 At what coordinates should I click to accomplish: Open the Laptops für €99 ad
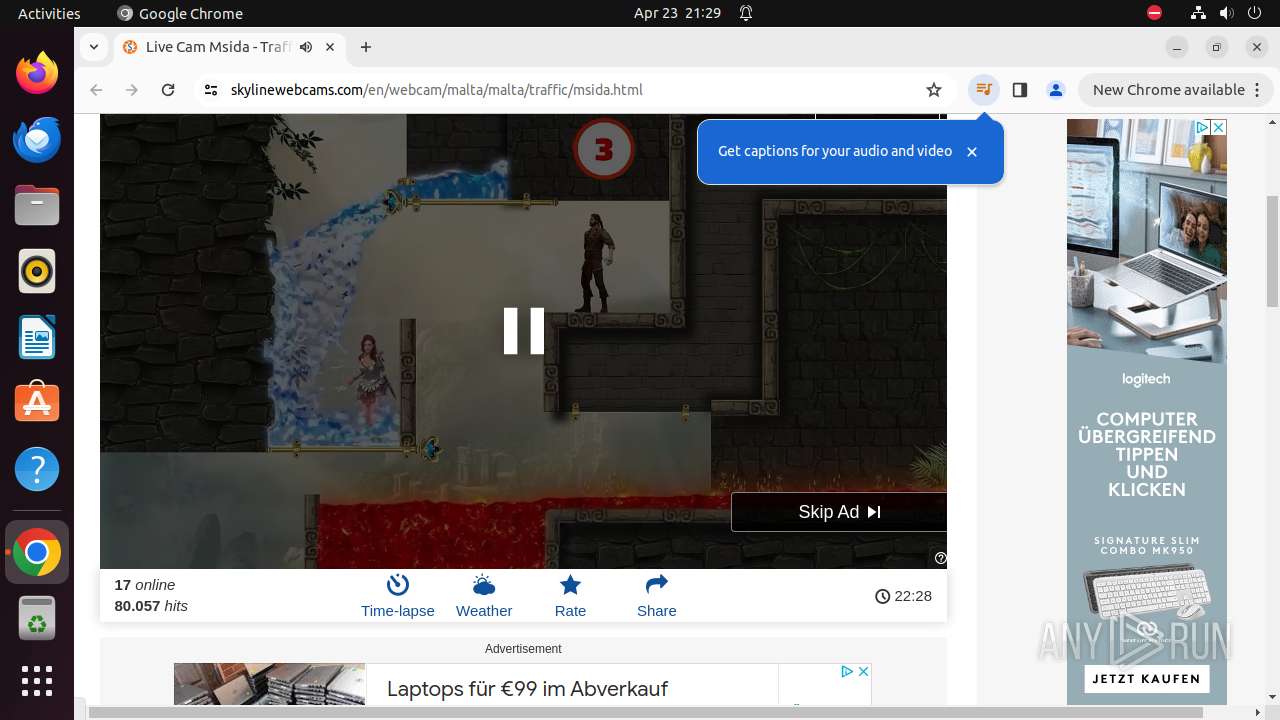click(x=527, y=689)
